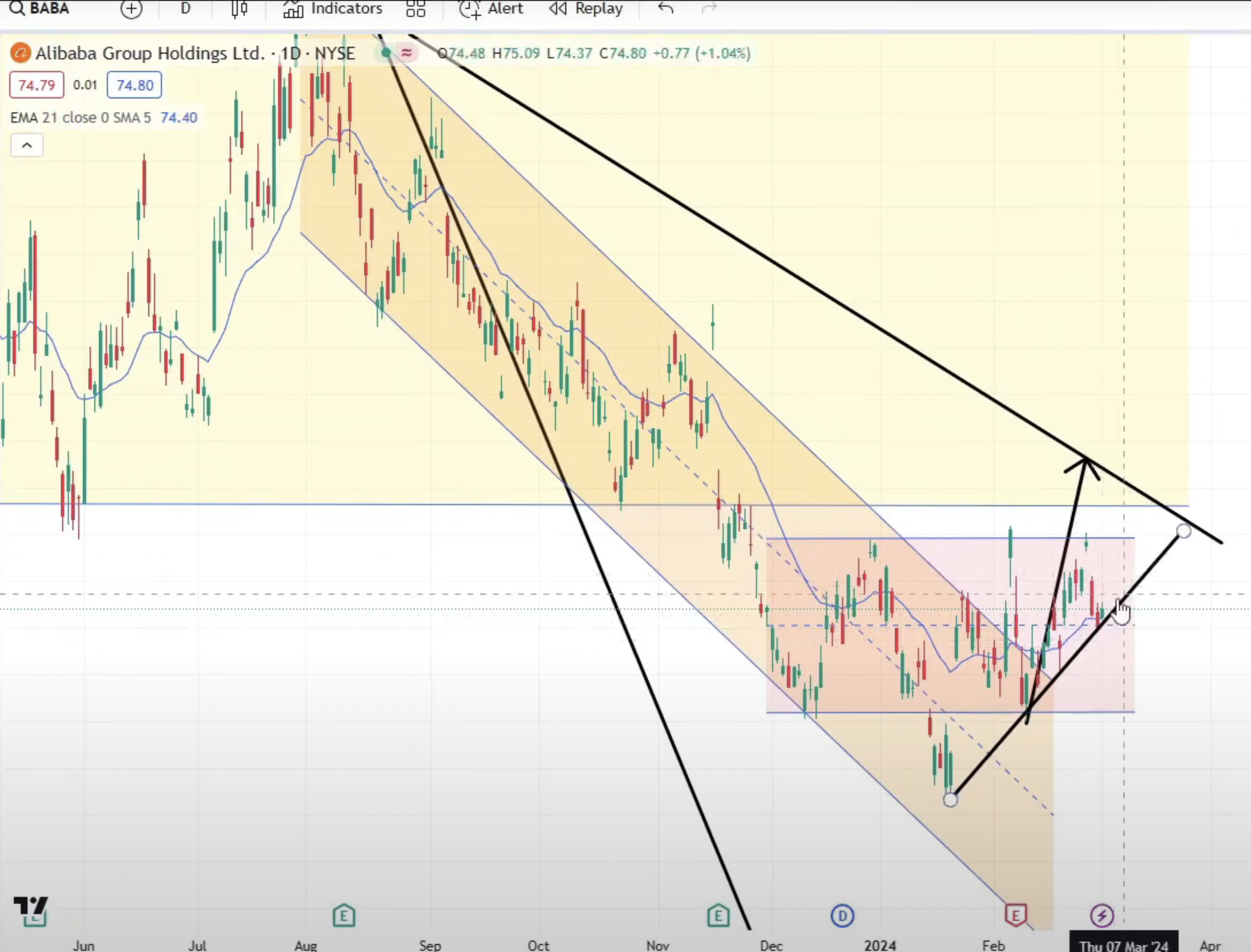Open the candlestick chart style selector
The height and width of the screenshot is (952, 1251).
pos(240,9)
